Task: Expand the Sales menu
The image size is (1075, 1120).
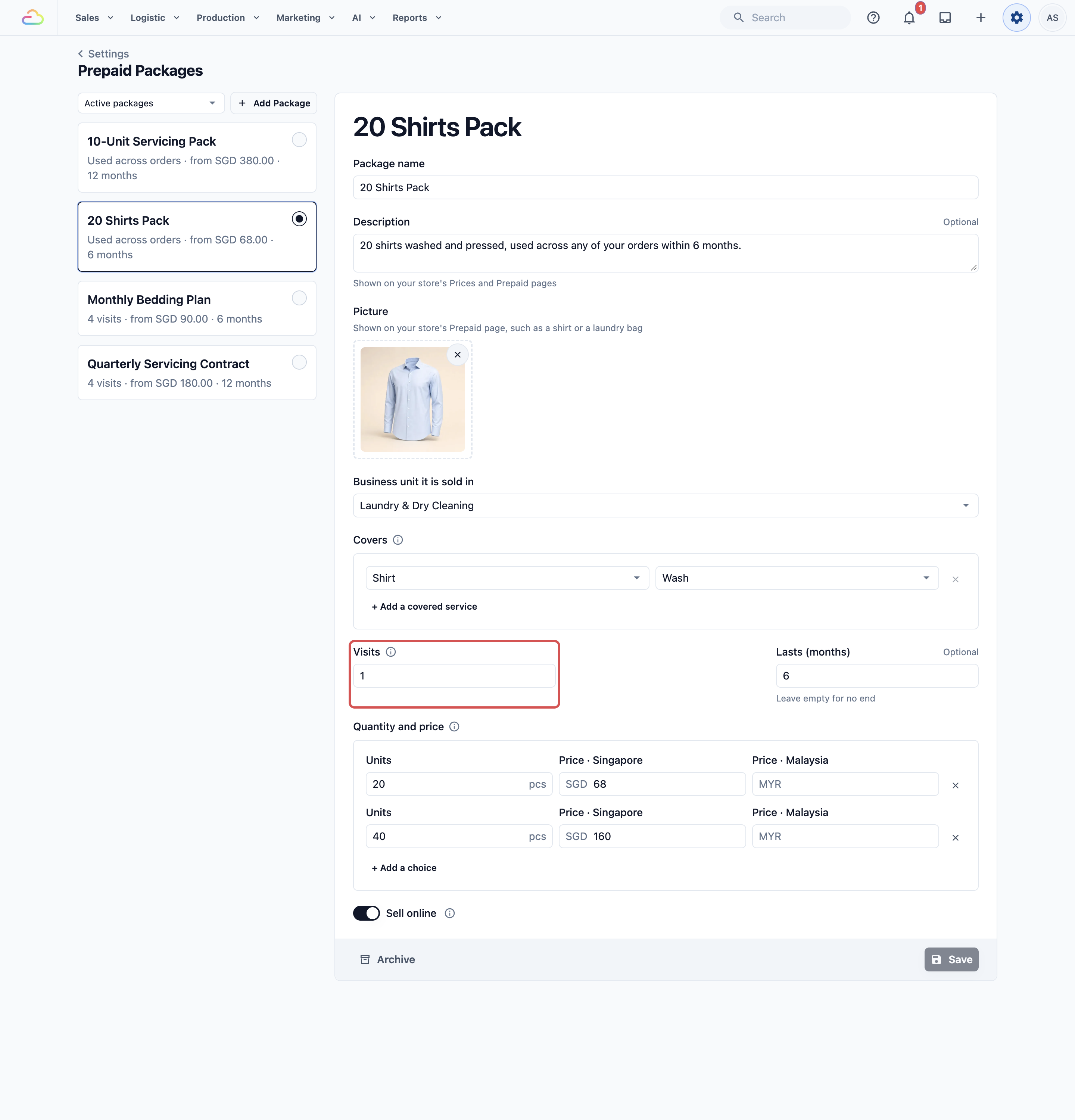Action: (94, 18)
